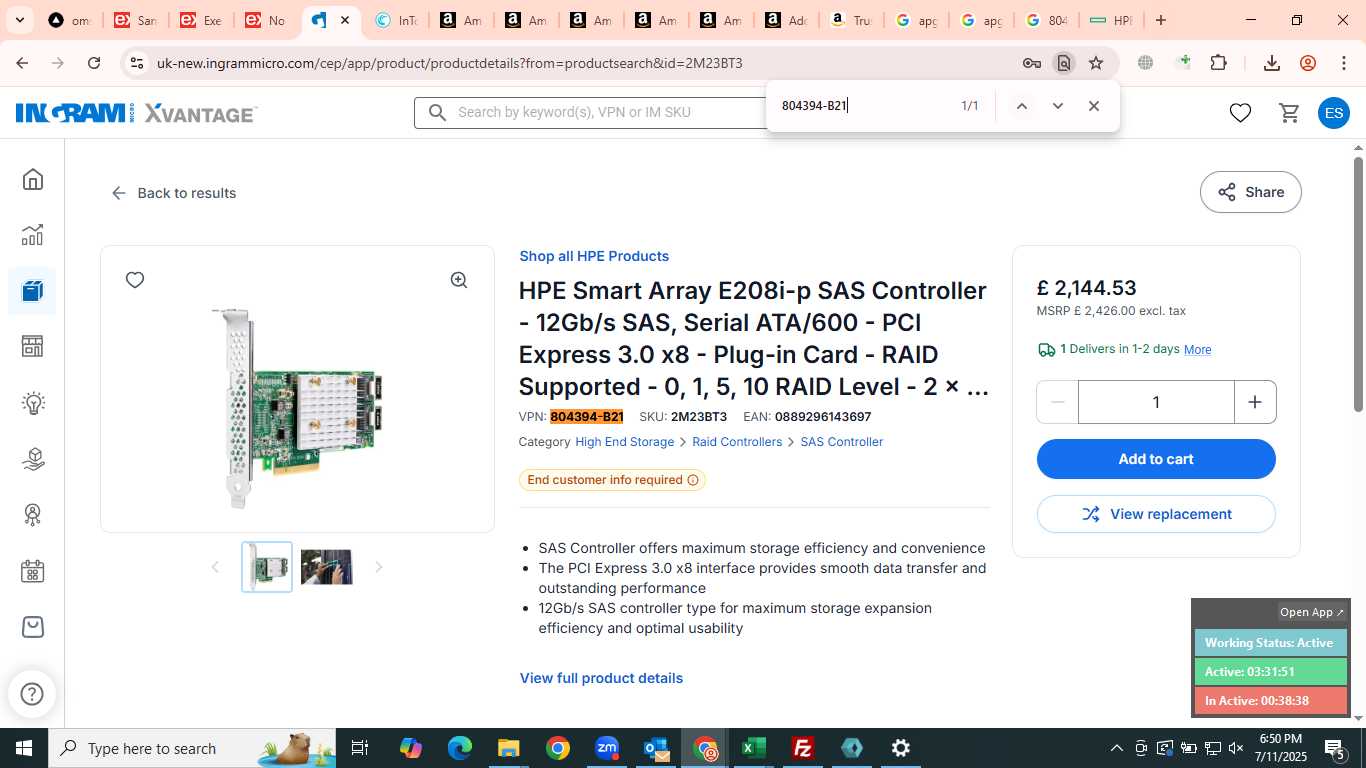Click Add to cart button
The height and width of the screenshot is (768, 1366).
point(1156,459)
